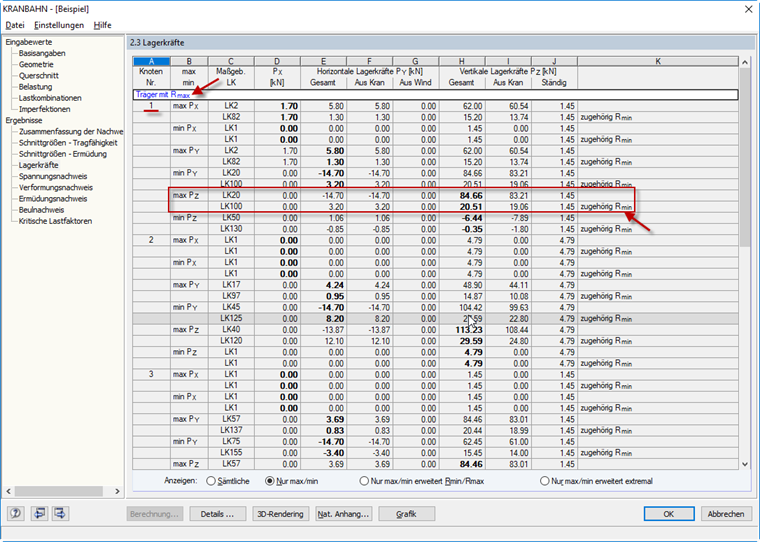Open Basisangaben in the navigator
The image size is (760, 542).
pyautogui.click(x=42, y=53)
